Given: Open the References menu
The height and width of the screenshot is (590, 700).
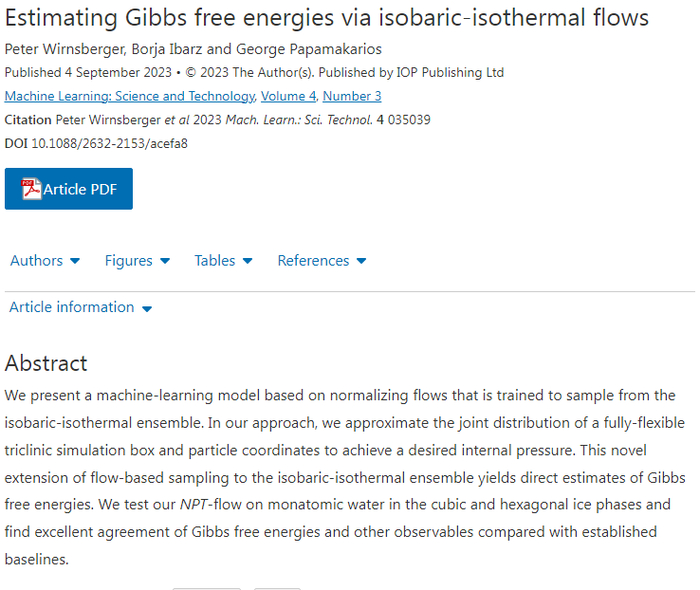Looking at the screenshot, I should [x=313, y=261].
